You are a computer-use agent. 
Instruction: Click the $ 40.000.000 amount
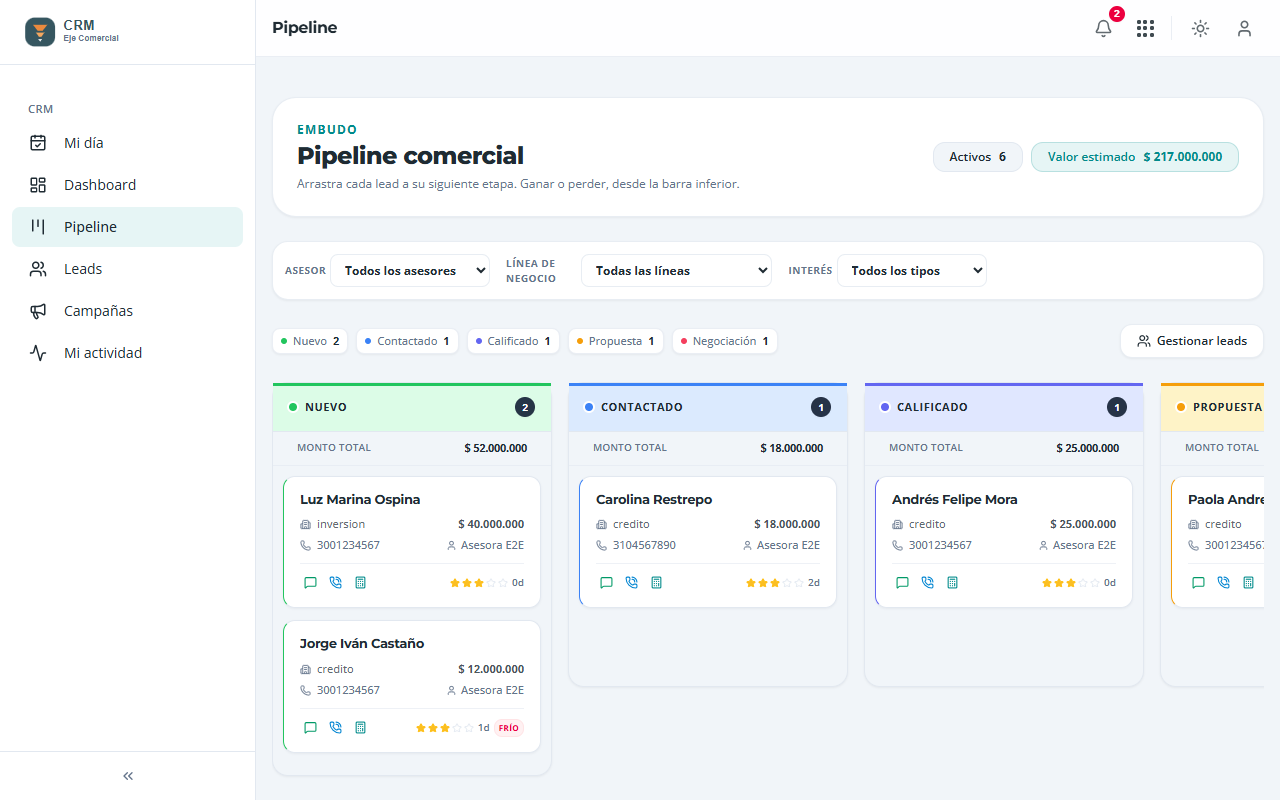pos(491,524)
